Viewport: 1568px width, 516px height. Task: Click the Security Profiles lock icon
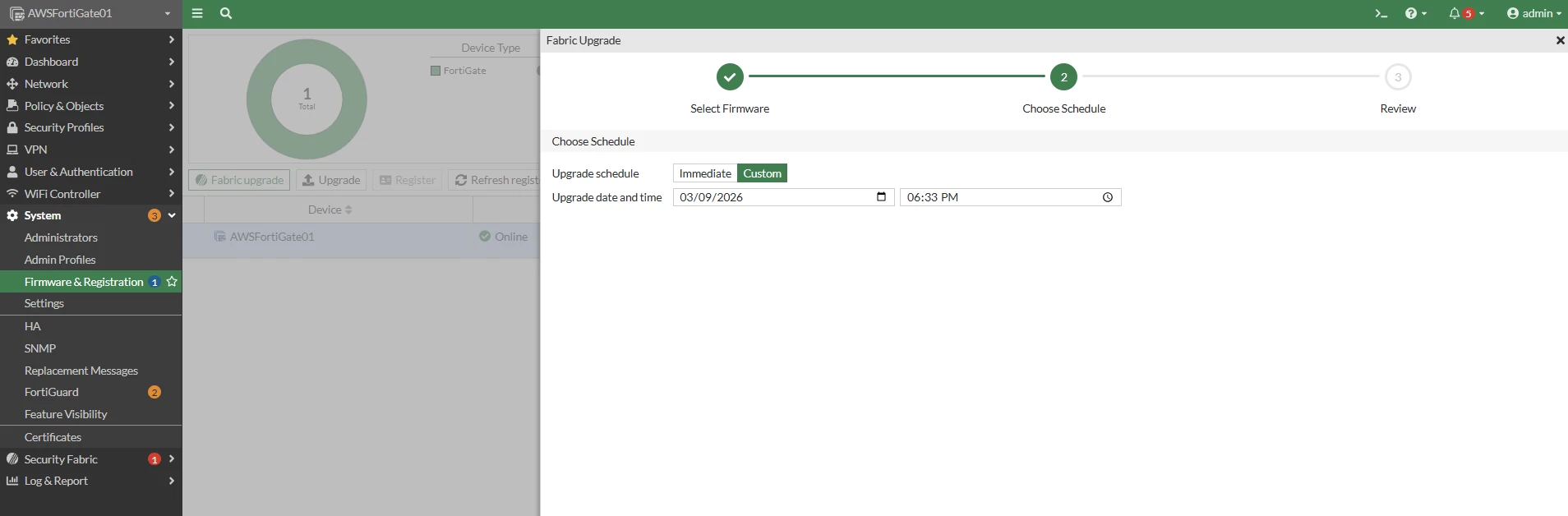(x=12, y=127)
